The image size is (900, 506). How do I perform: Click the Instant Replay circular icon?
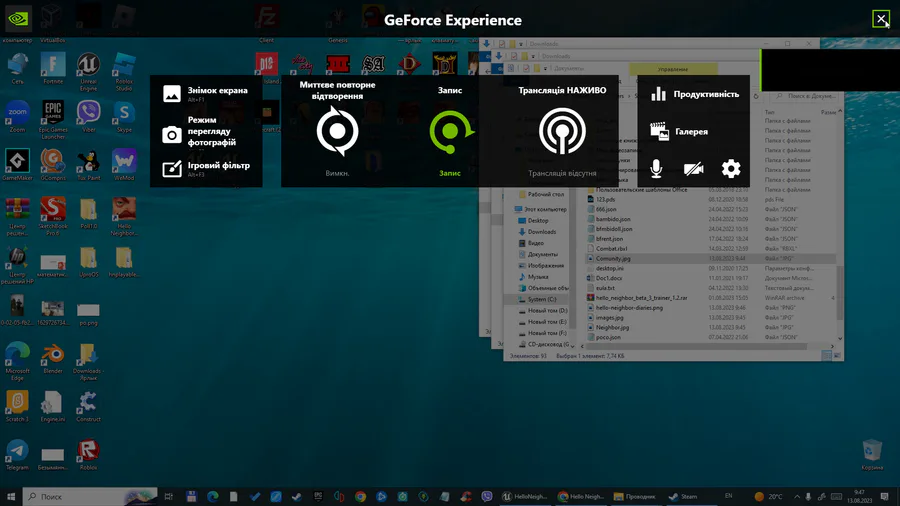[x=338, y=131]
